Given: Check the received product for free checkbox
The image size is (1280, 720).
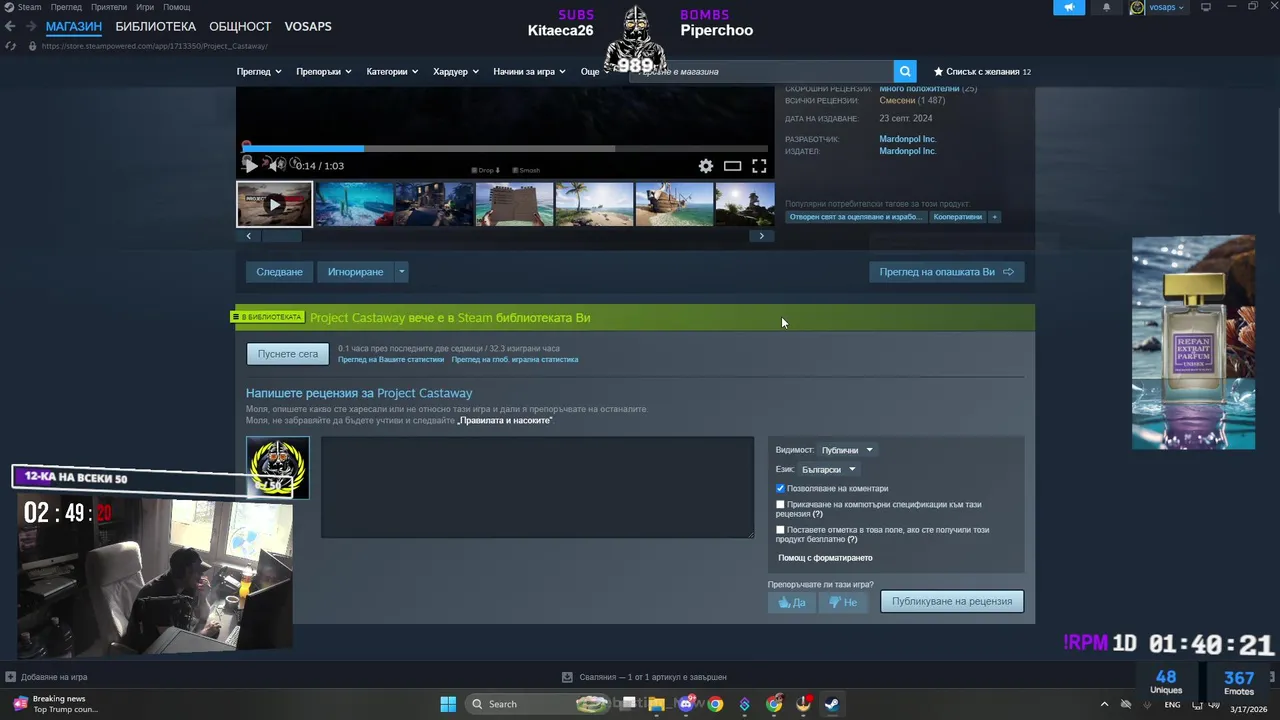Looking at the screenshot, I should tap(780, 530).
